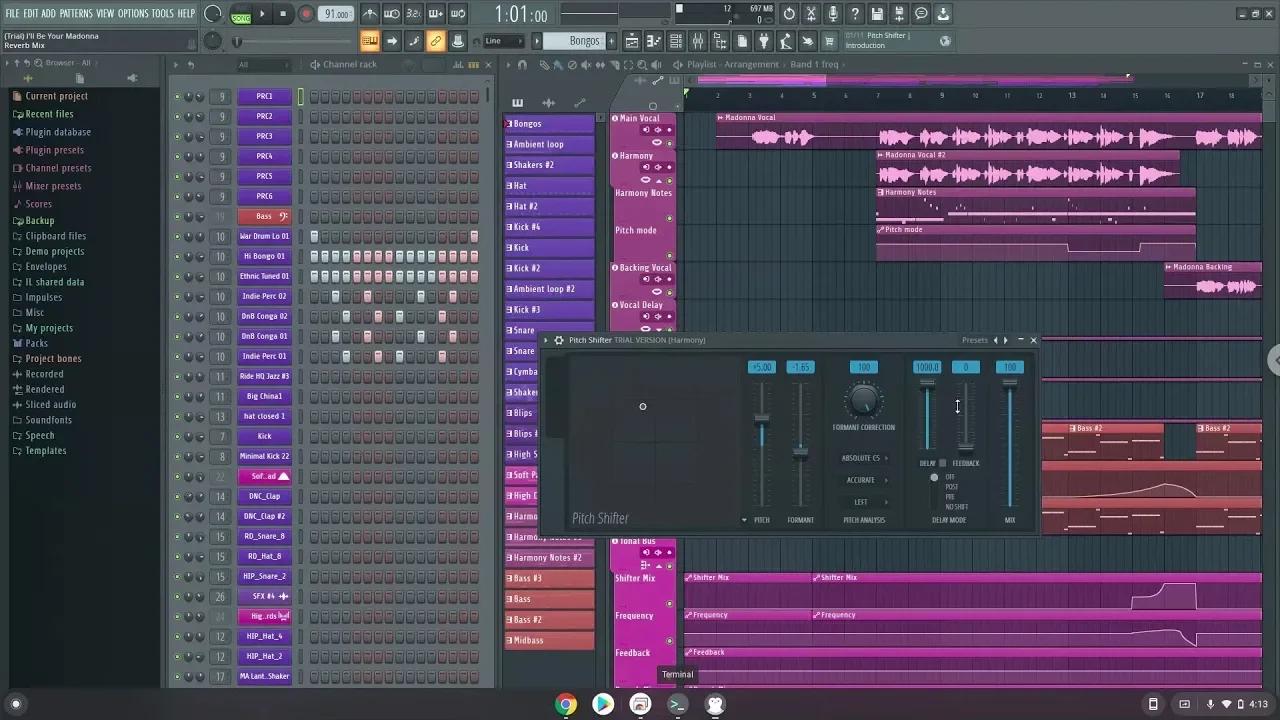The image size is (1280, 720).
Task: Open the channel filter dropdown labeled All
Action: pos(243,64)
